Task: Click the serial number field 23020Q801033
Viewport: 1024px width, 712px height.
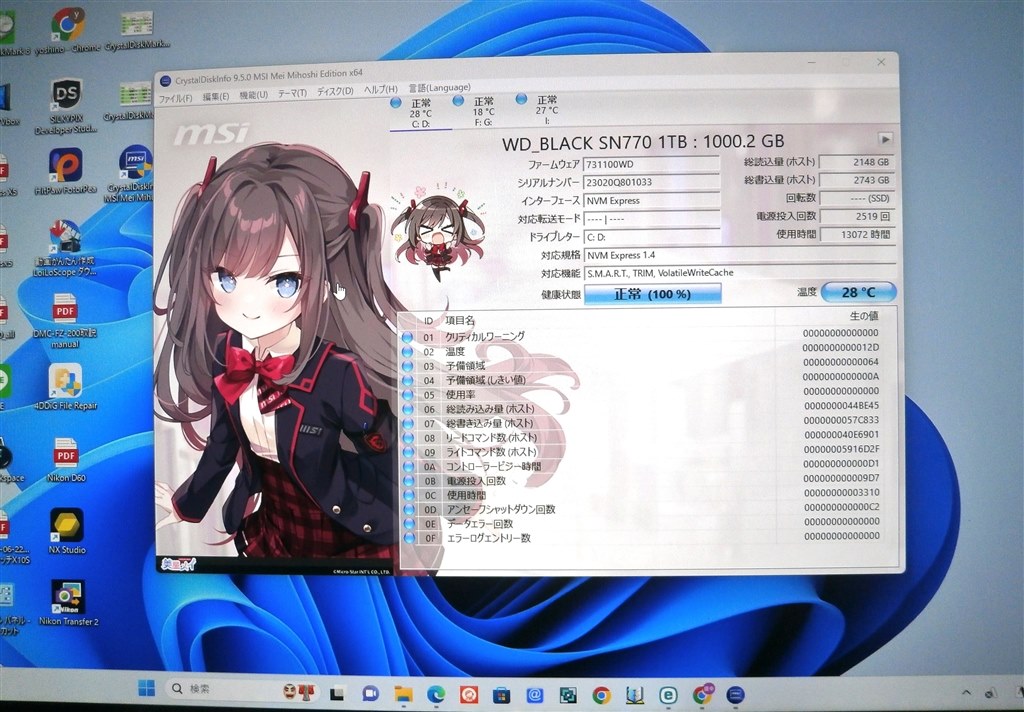Action: [x=652, y=182]
